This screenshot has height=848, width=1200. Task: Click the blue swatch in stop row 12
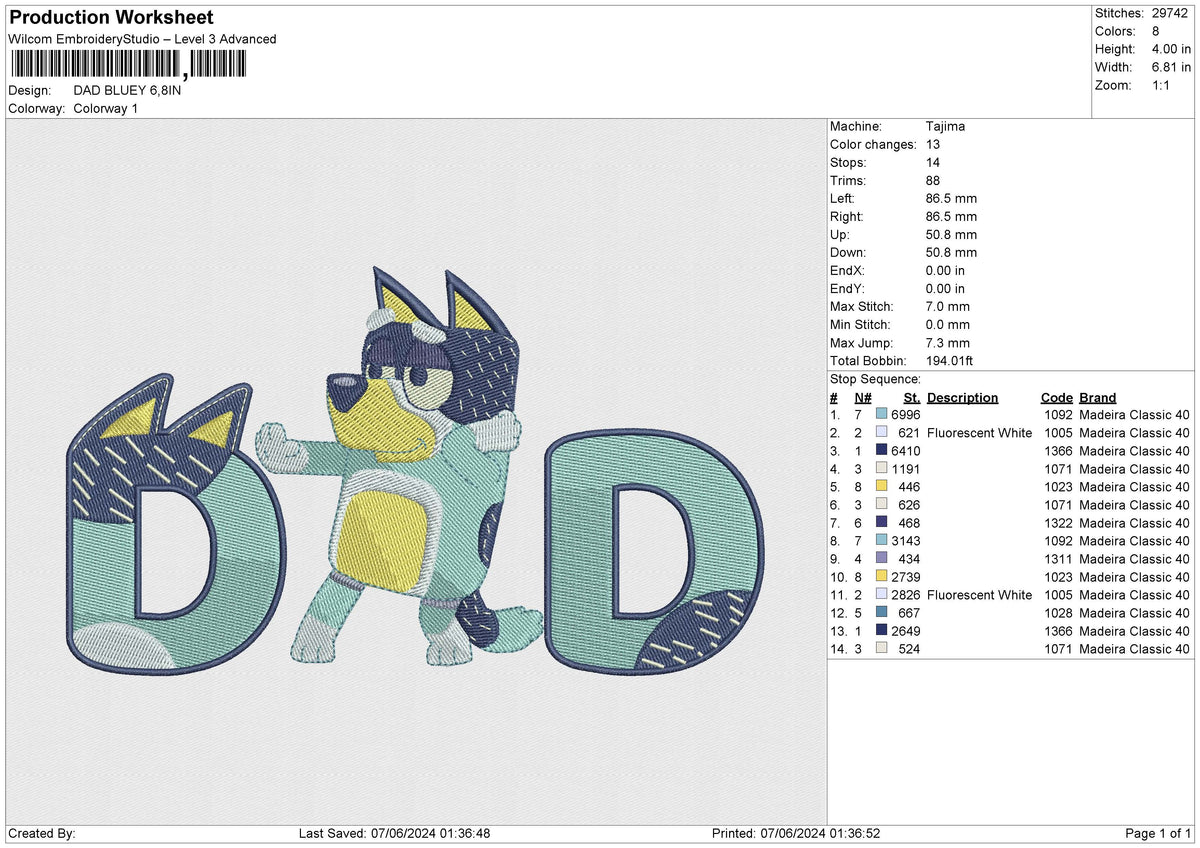click(x=881, y=613)
